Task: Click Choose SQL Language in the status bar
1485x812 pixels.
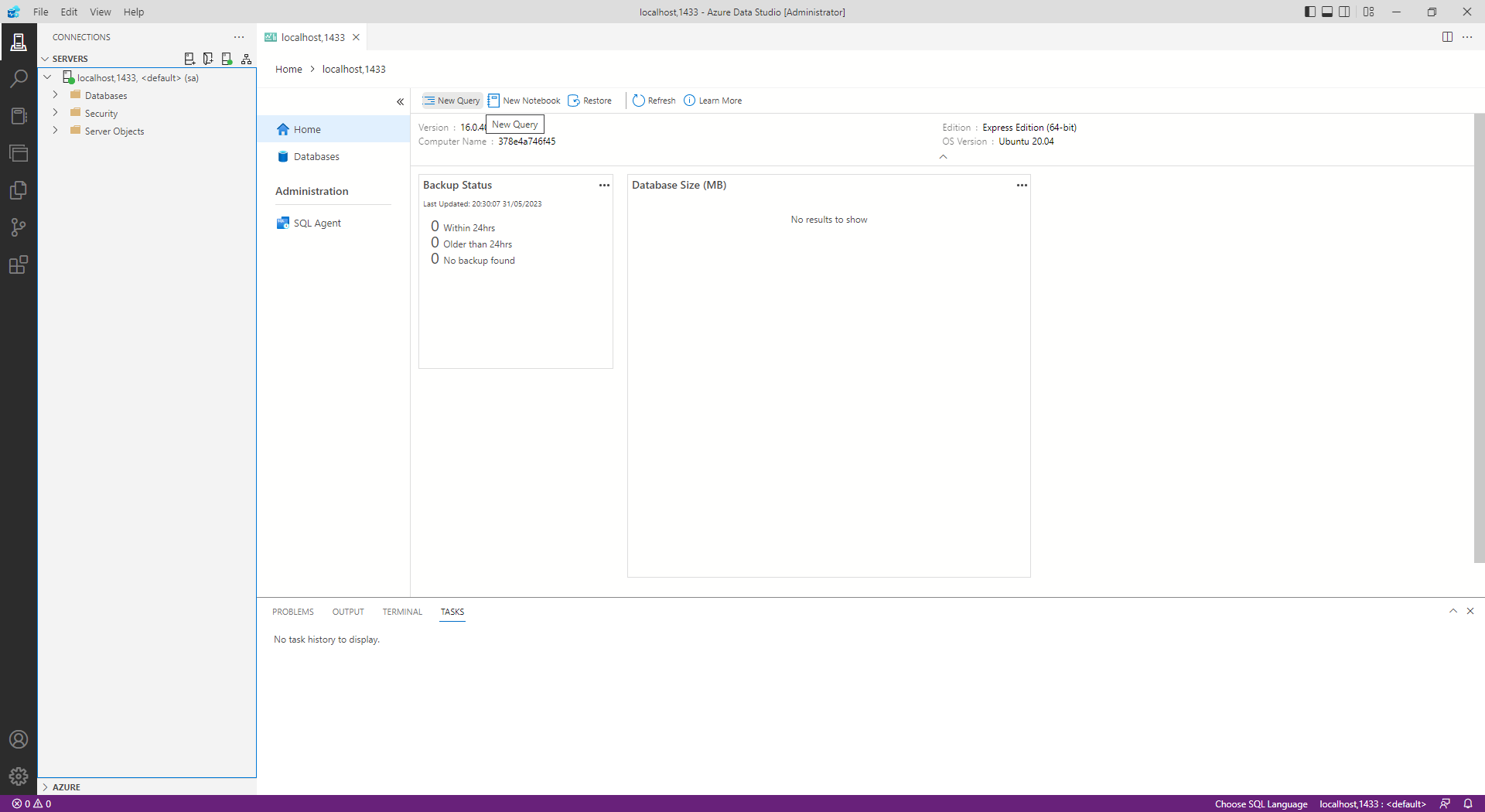Action: (1261, 803)
